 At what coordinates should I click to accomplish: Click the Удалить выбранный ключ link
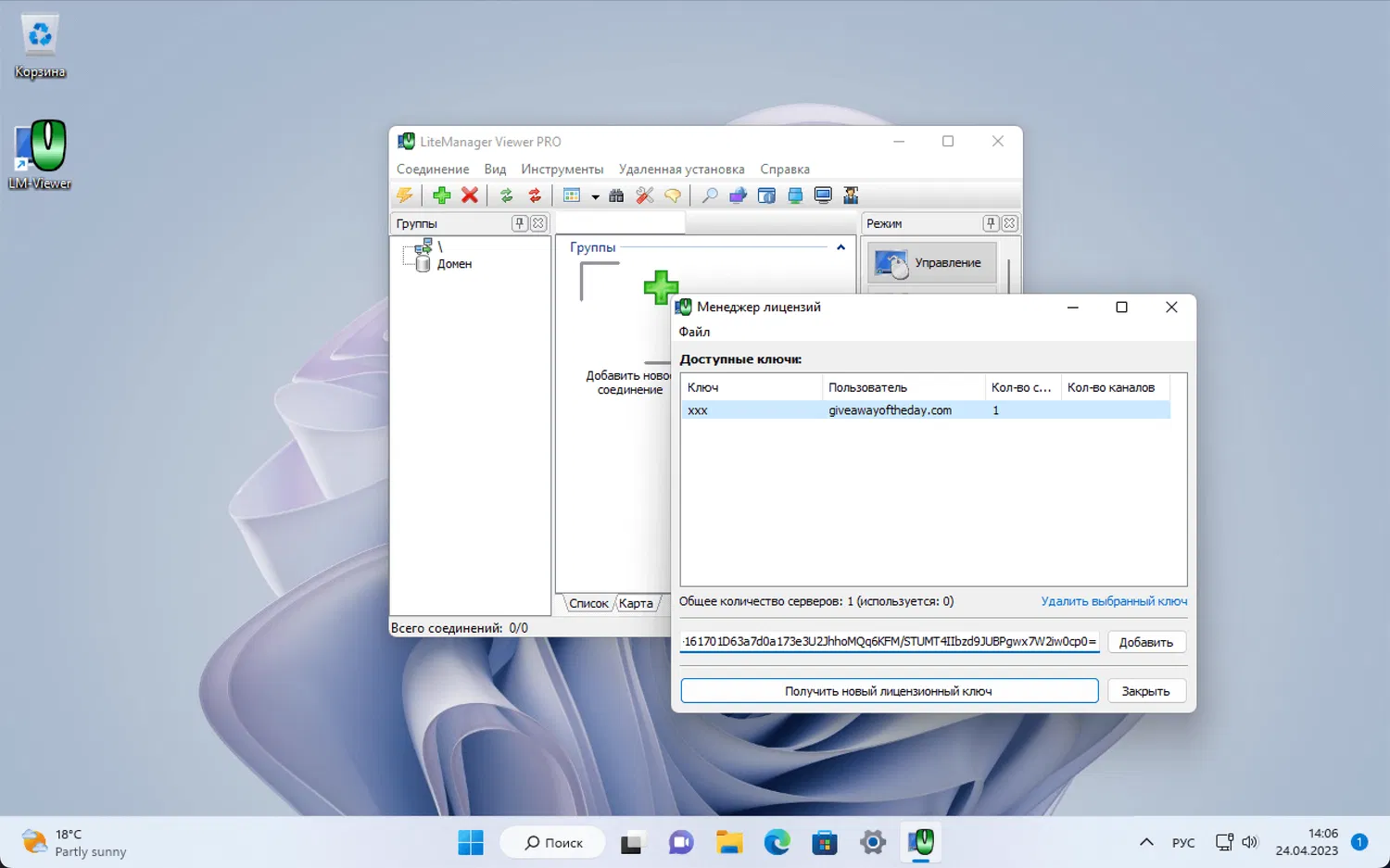point(1113,601)
